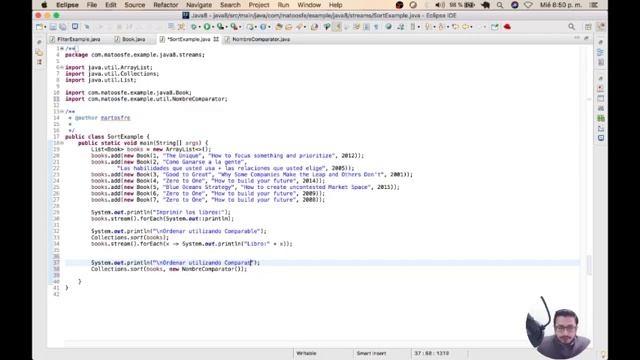640x360 pixels.
Task: Click the Eclipse application menu
Action: pos(67,5)
